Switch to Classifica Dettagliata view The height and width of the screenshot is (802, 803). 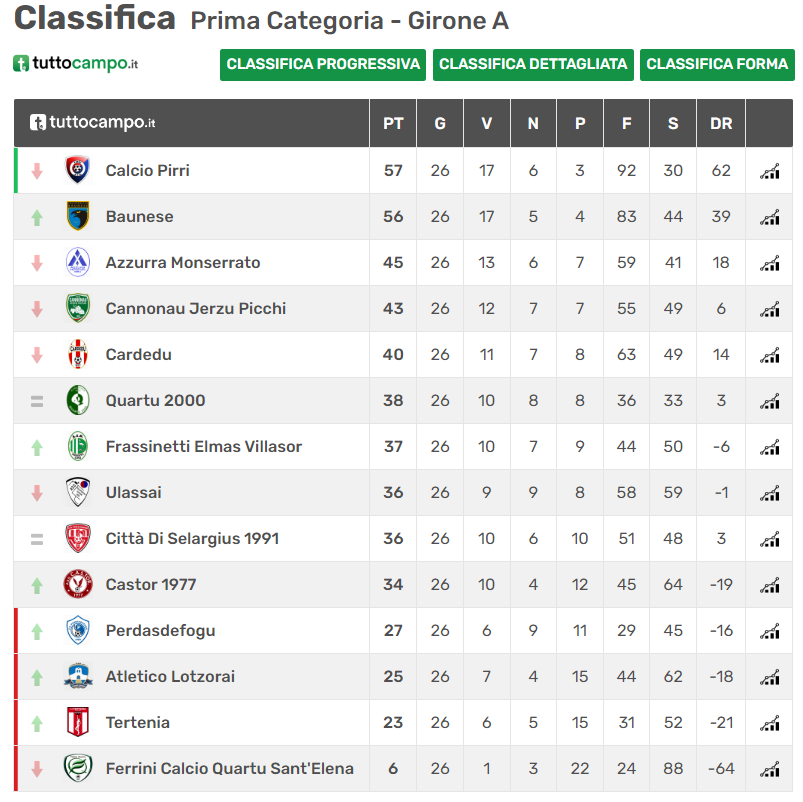[533, 65]
